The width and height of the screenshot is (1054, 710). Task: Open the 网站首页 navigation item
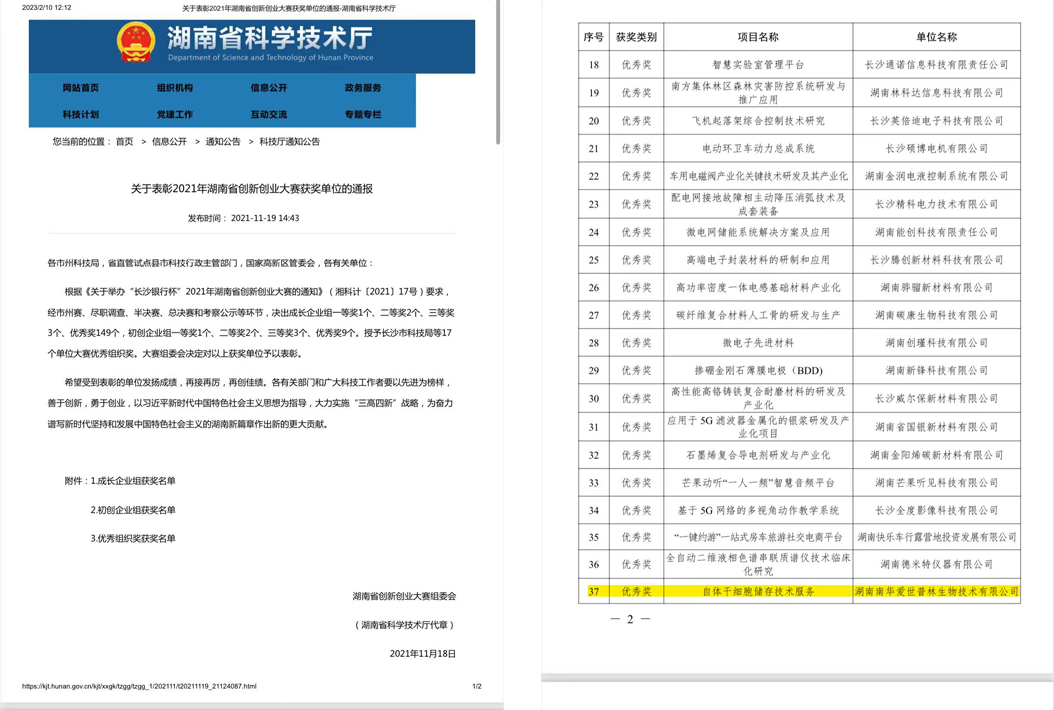click(81, 88)
